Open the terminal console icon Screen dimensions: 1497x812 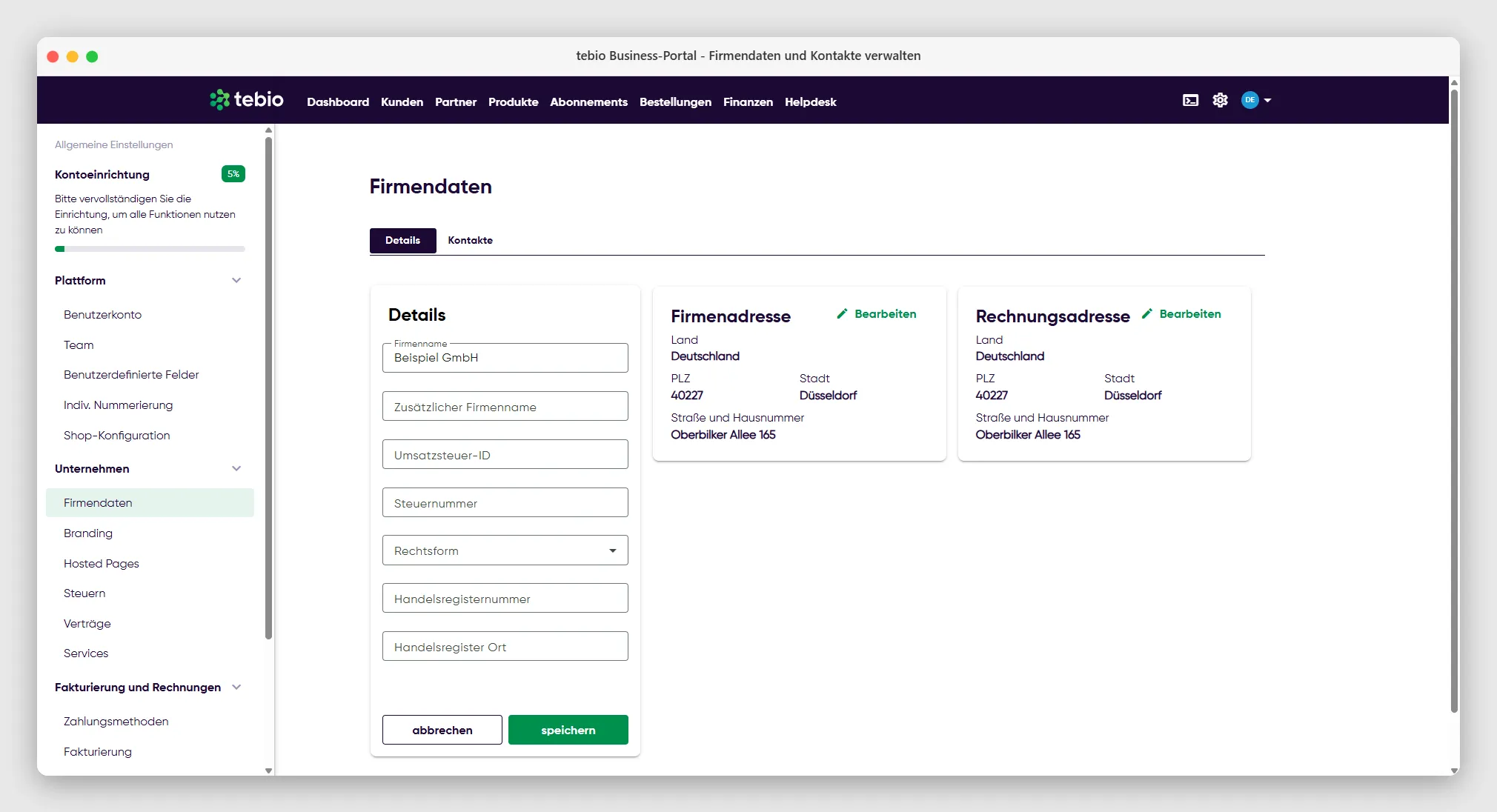coord(1190,100)
